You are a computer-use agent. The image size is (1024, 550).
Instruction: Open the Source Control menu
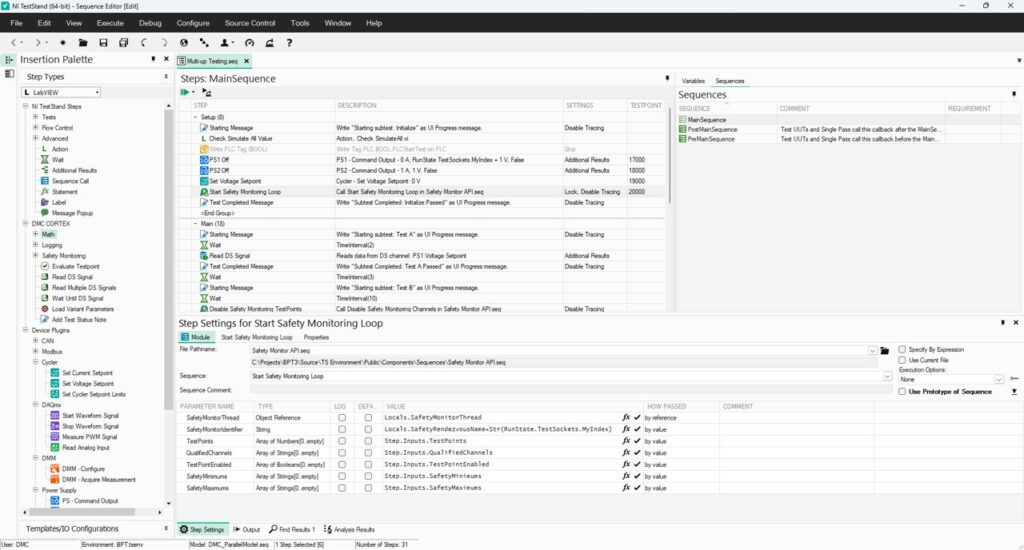point(250,22)
